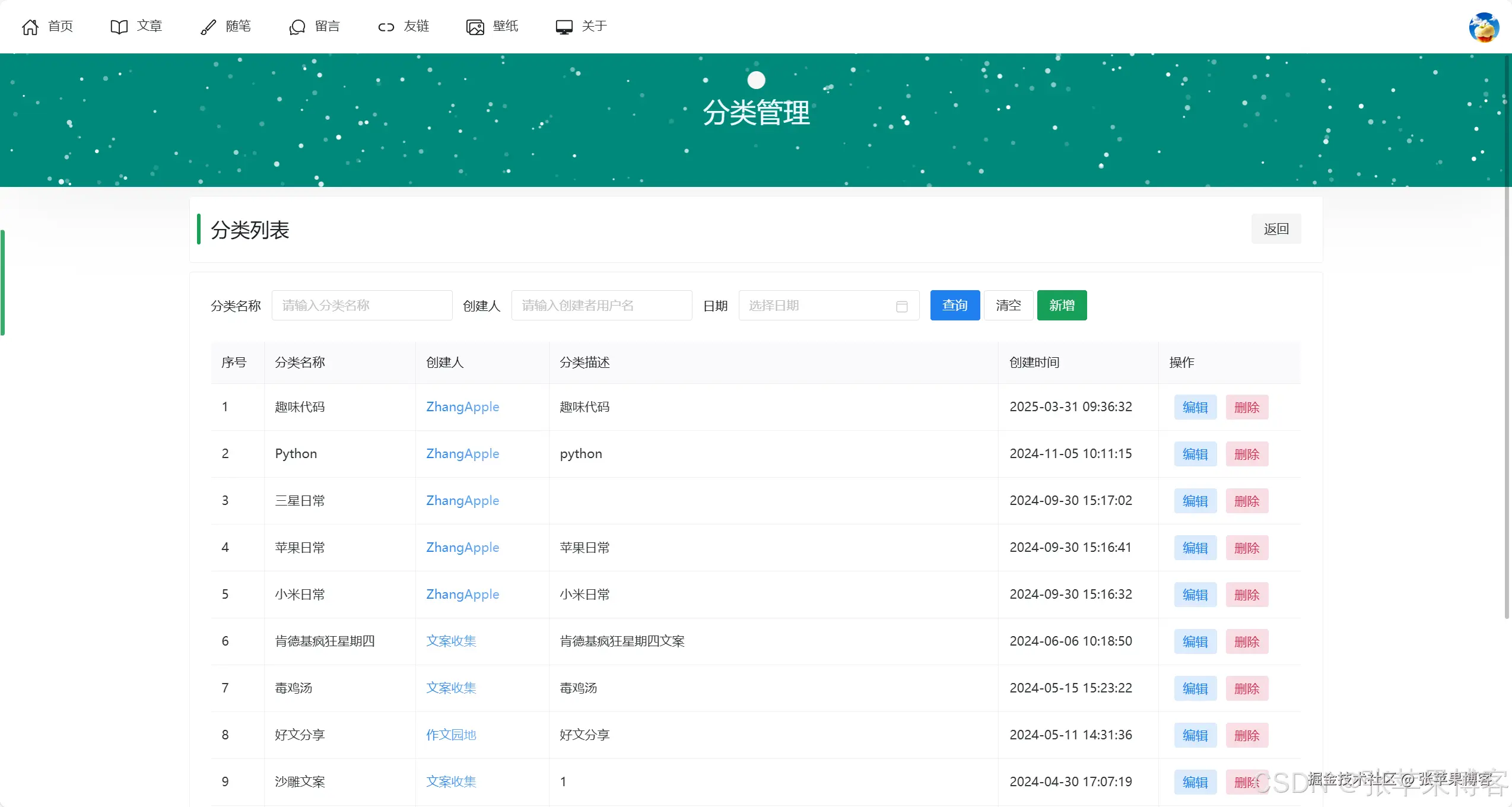Click the speech bubble 留言 icon
Screen dimensions: 1512x807
point(297,27)
